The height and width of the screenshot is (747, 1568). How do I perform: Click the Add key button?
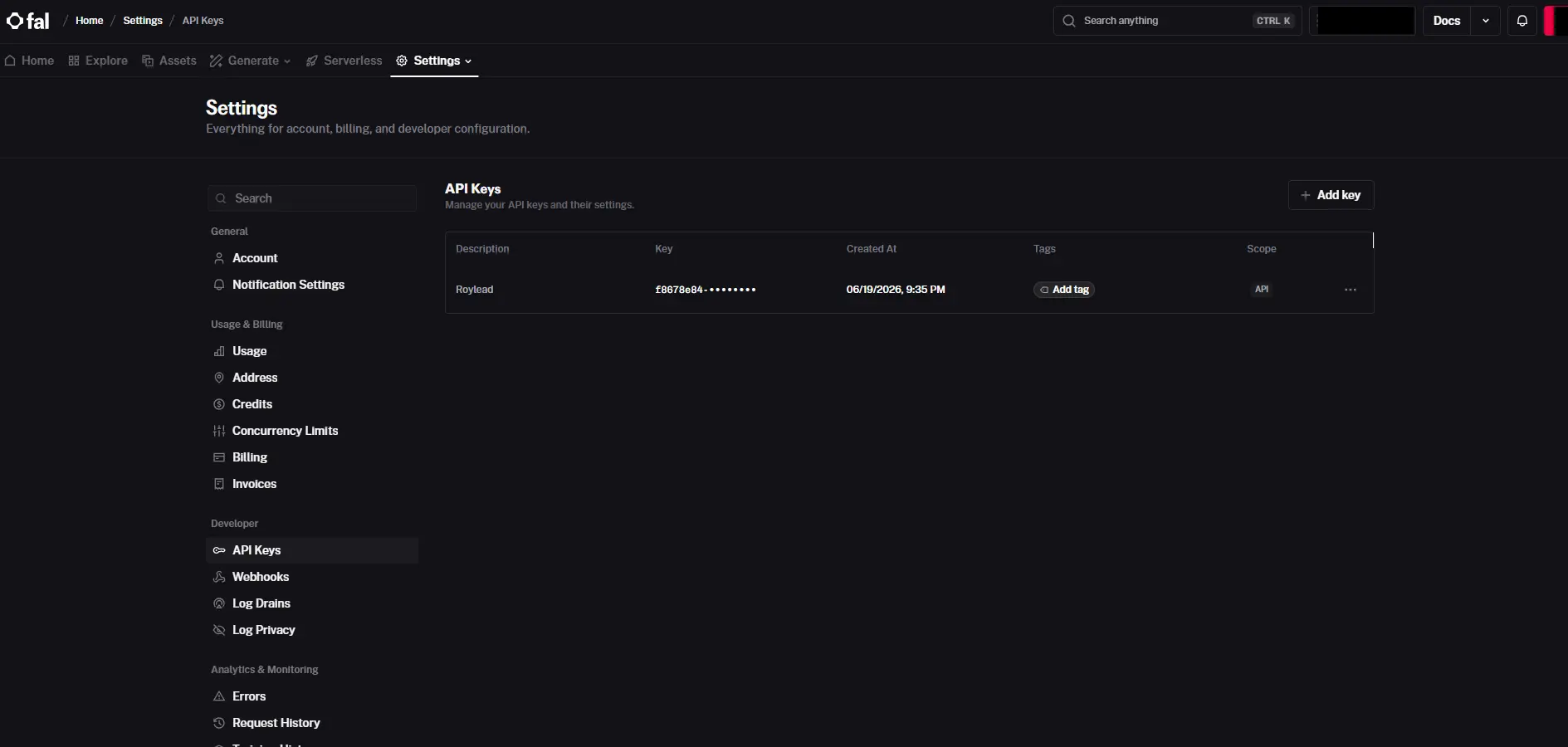click(x=1331, y=195)
